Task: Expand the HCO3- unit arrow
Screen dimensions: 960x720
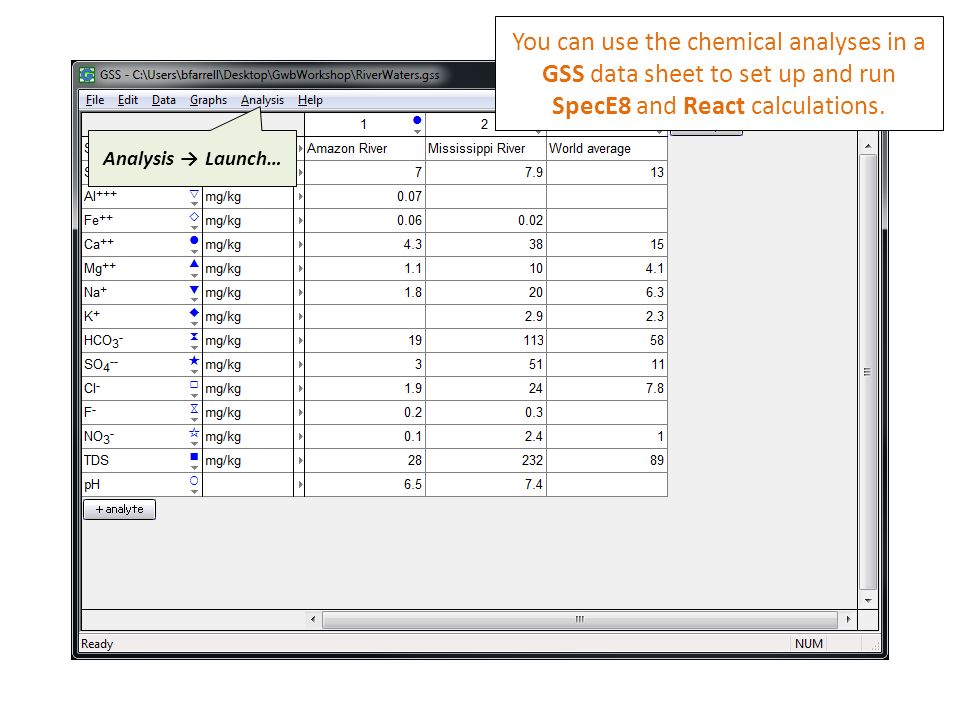Action: [300, 340]
